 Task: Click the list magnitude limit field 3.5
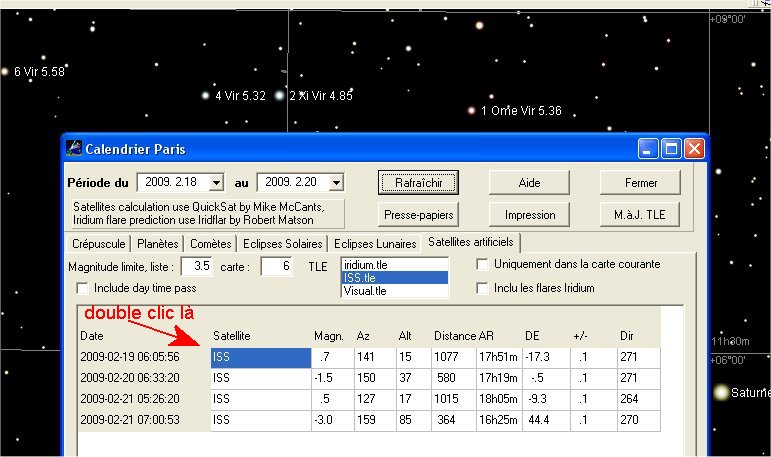click(197, 267)
